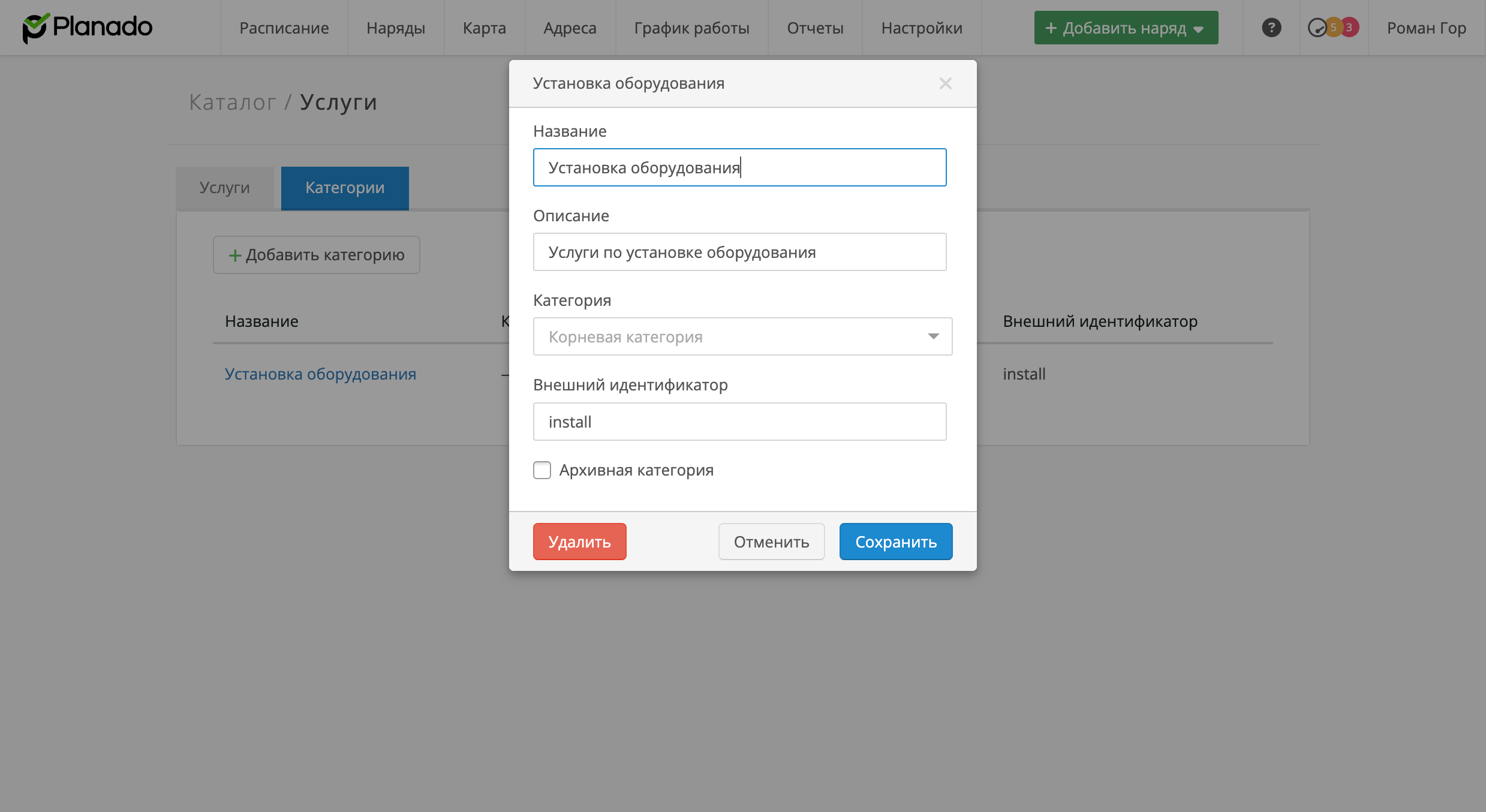This screenshot has height=812, width=1486.
Task: Click the plus icon on Добавить категорию
Action: pyautogui.click(x=235, y=255)
